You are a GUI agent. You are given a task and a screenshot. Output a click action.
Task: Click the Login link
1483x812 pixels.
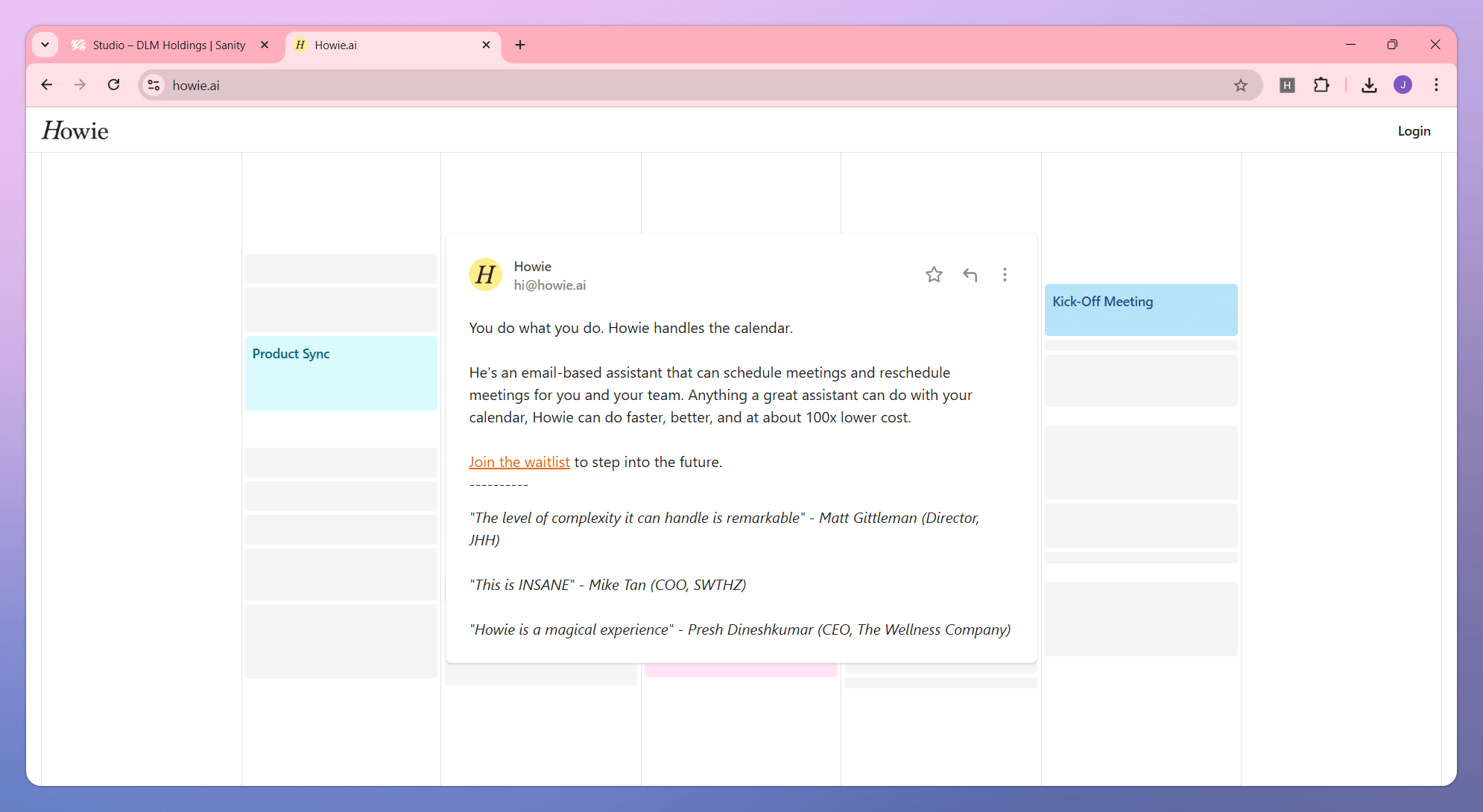(x=1414, y=131)
